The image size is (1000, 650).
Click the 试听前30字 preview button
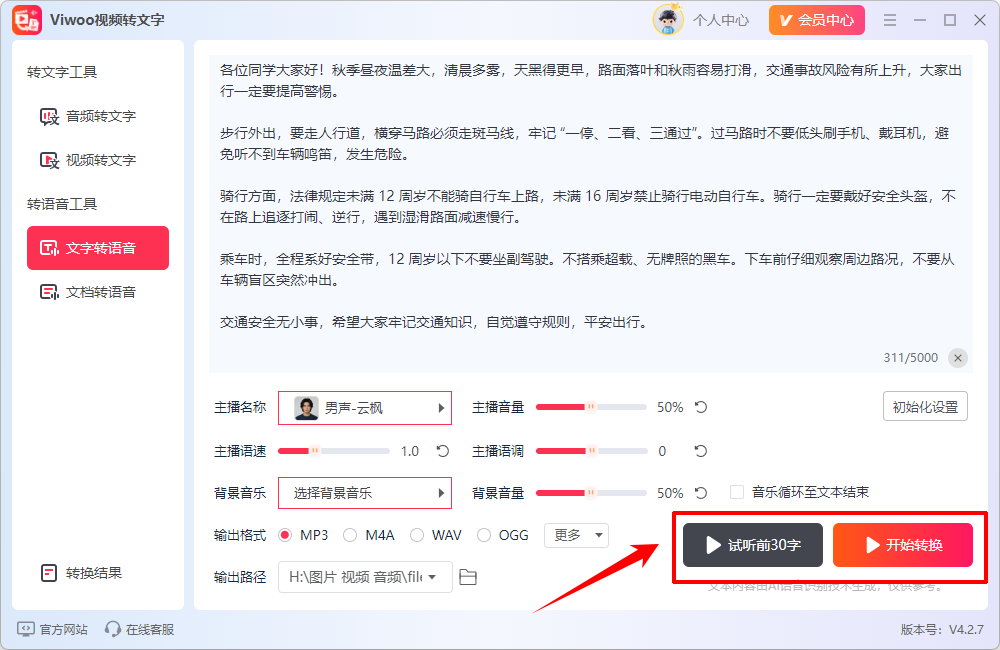pyautogui.click(x=753, y=545)
